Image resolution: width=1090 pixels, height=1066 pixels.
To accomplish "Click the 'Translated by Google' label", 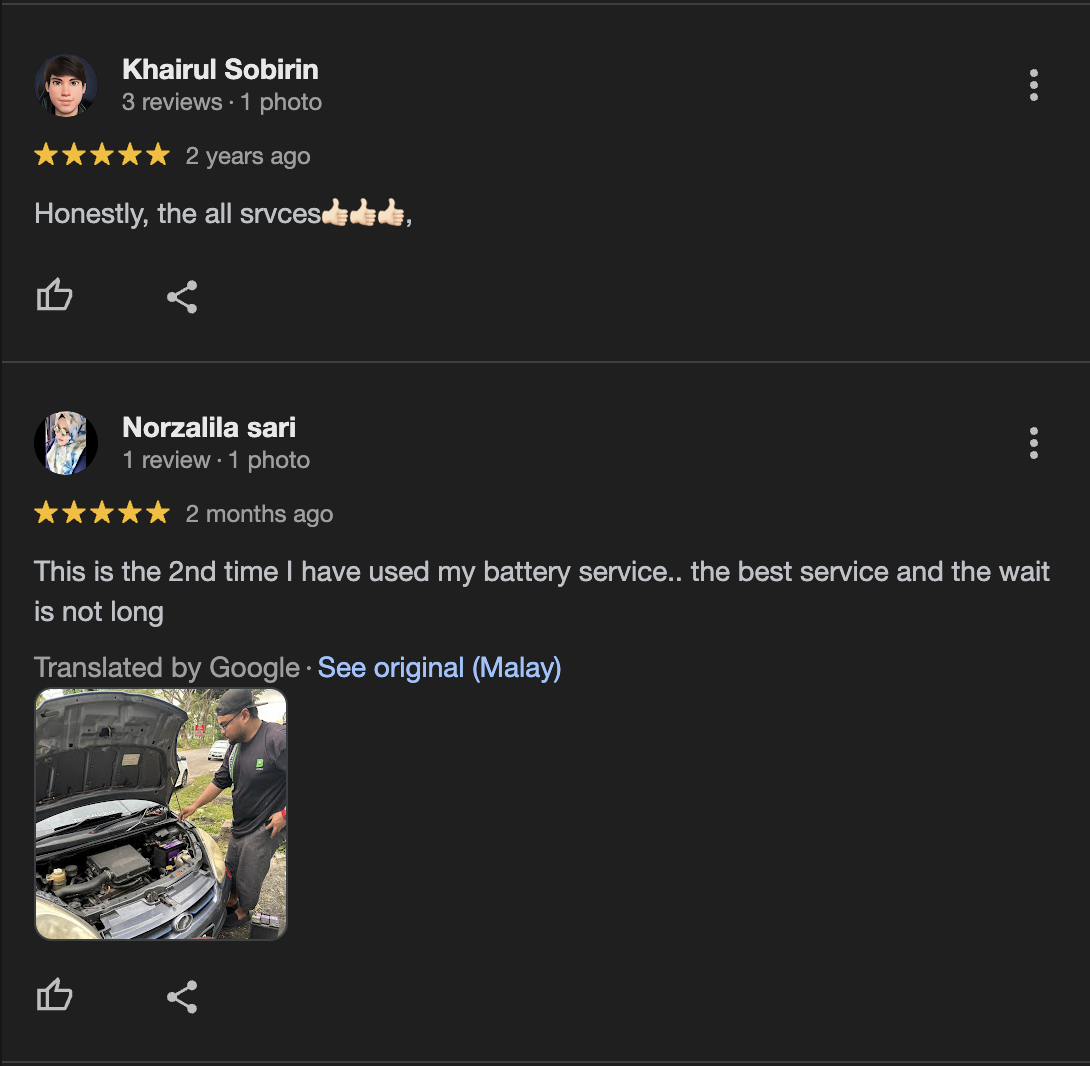I will point(167,668).
